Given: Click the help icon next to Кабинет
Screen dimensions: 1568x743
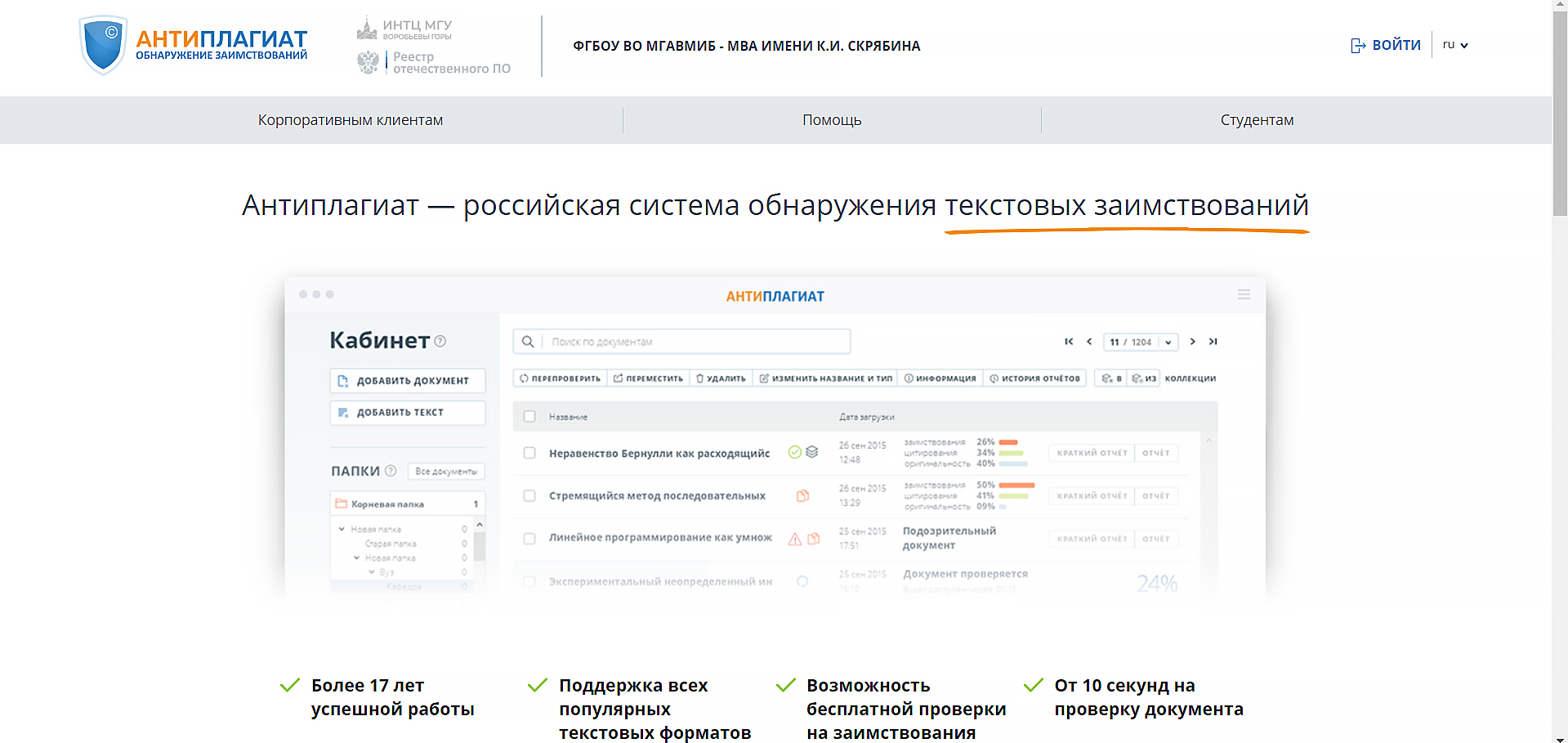Looking at the screenshot, I should click(x=440, y=342).
